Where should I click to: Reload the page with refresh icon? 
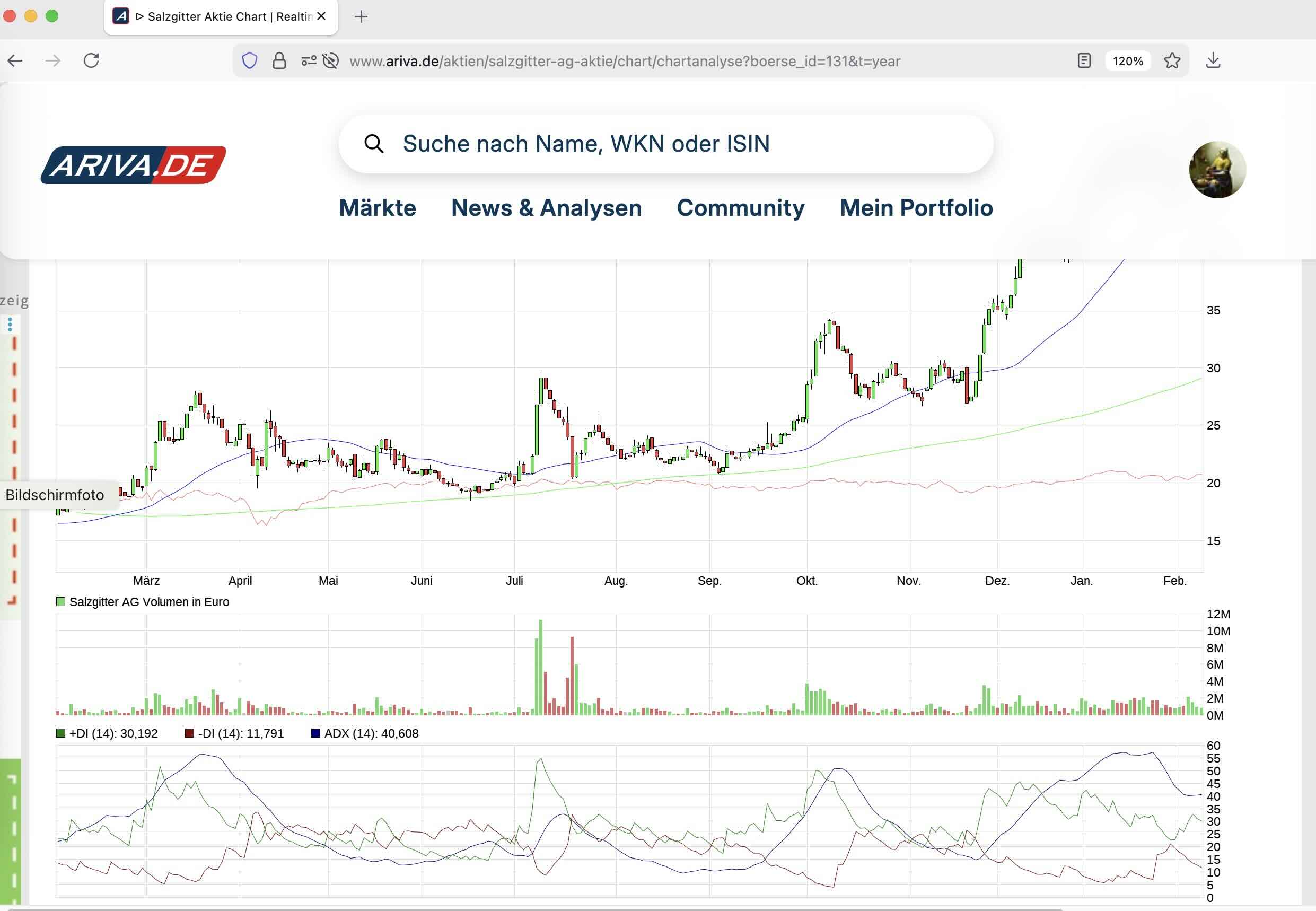point(91,60)
